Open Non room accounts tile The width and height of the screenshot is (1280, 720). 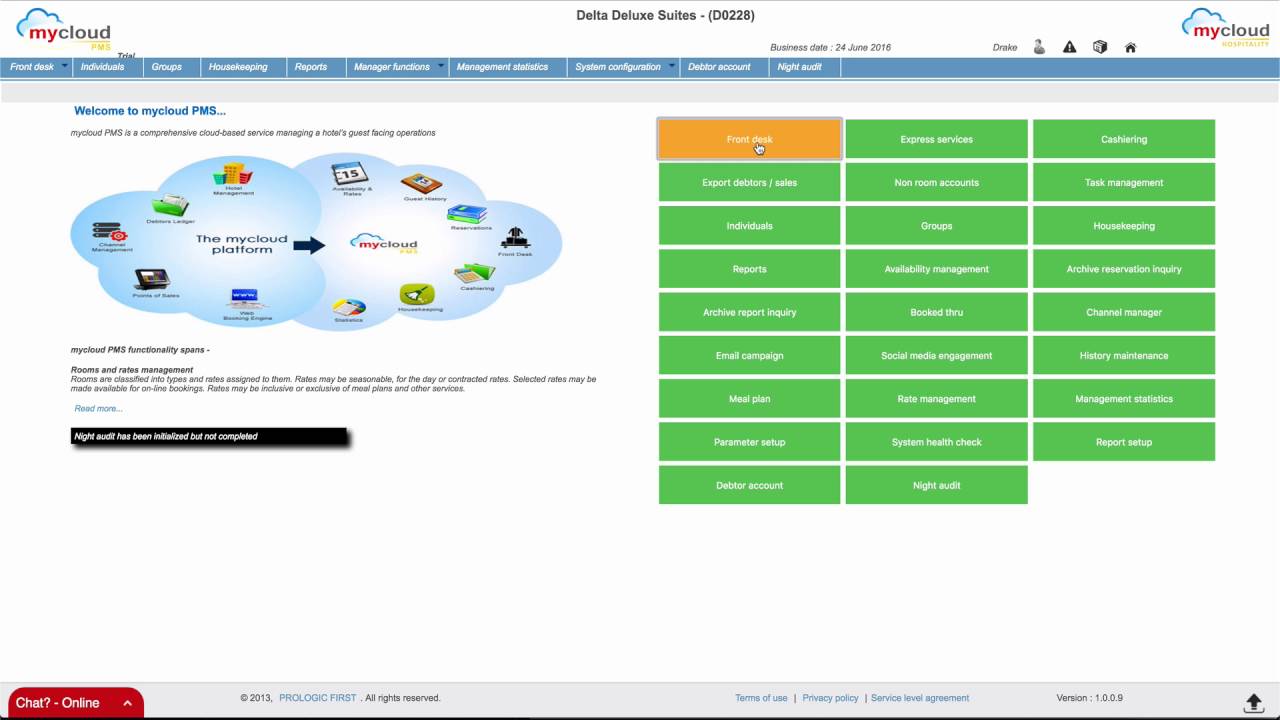click(x=936, y=182)
